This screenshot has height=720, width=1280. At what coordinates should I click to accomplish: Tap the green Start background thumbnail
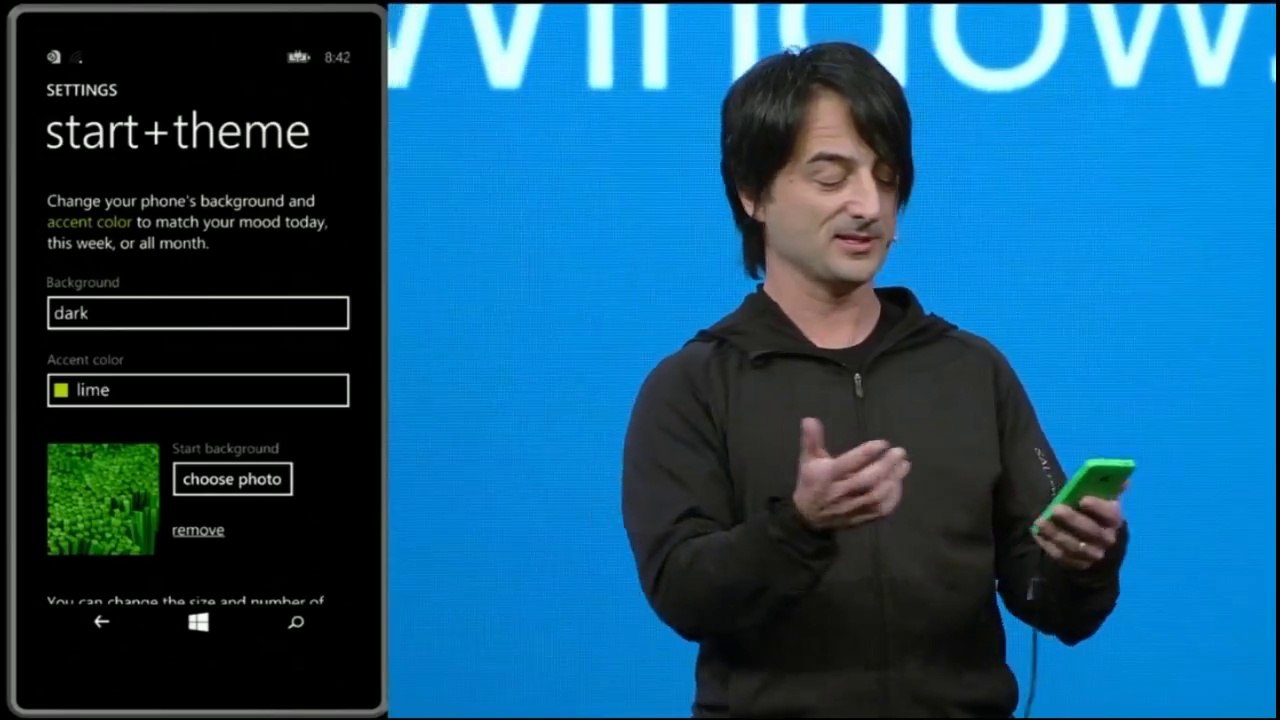[103, 499]
